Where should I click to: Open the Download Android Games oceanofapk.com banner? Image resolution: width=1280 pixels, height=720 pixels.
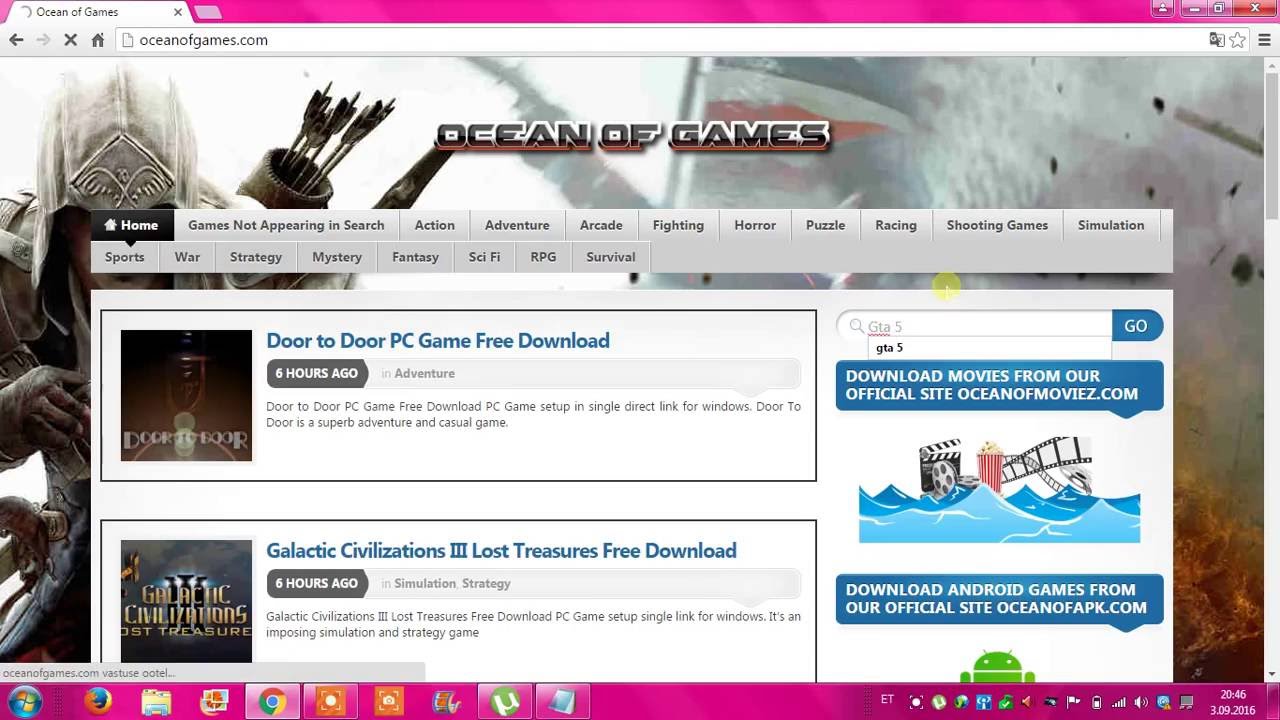coord(1000,599)
